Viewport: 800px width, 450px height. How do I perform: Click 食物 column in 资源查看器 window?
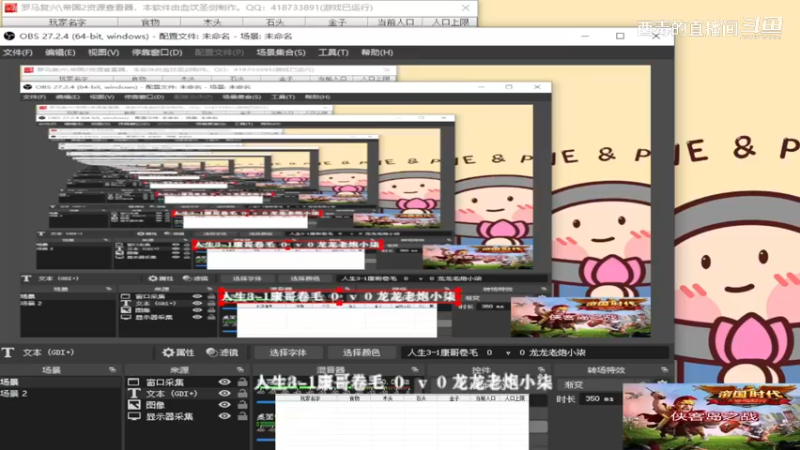pos(149,22)
